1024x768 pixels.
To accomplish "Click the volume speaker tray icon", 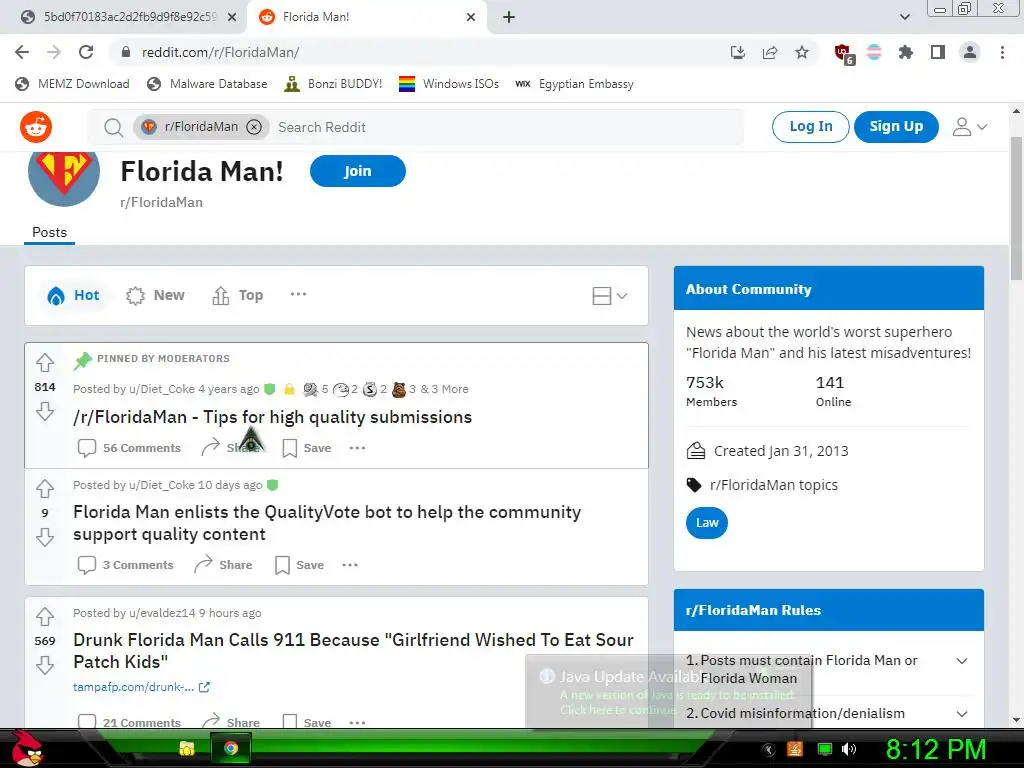I will coord(848,749).
